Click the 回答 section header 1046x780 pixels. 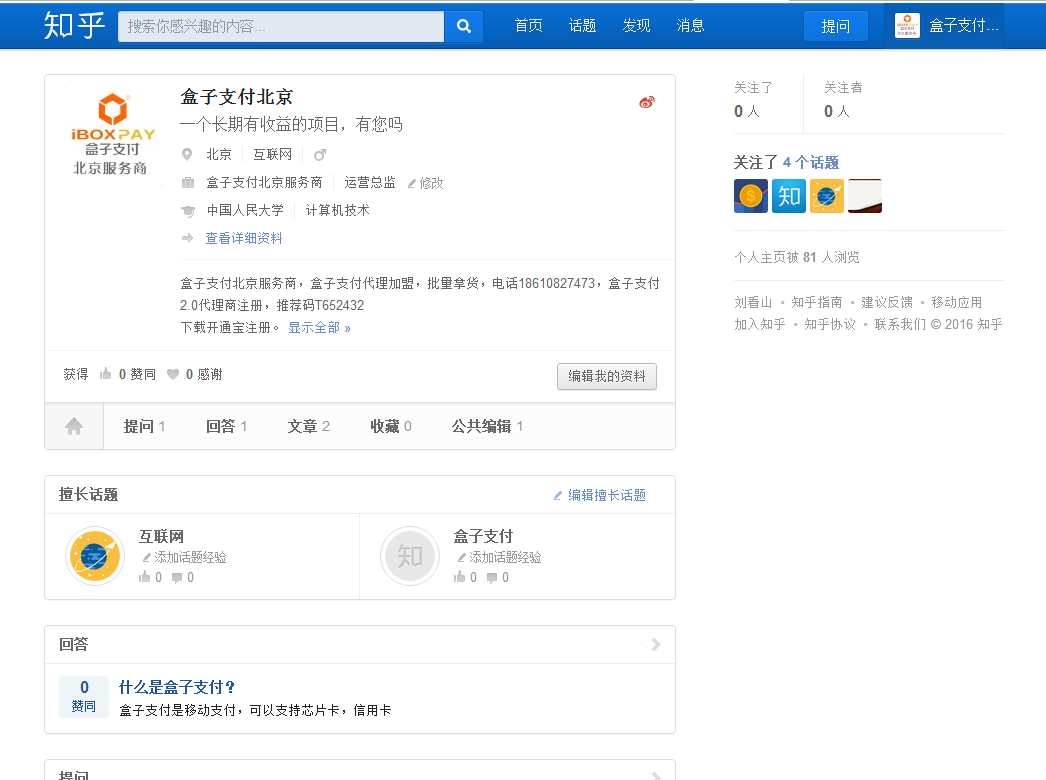(73, 644)
